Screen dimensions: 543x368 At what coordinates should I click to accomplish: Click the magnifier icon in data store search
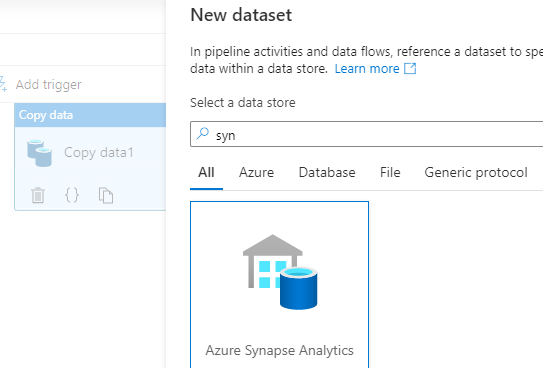[203, 133]
